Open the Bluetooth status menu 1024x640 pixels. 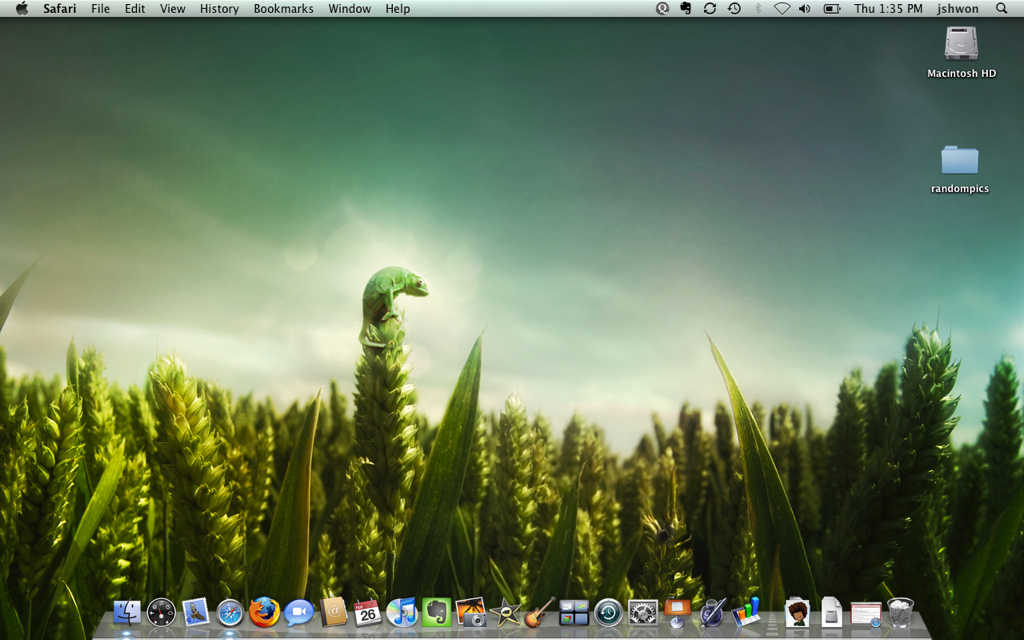(x=758, y=8)
